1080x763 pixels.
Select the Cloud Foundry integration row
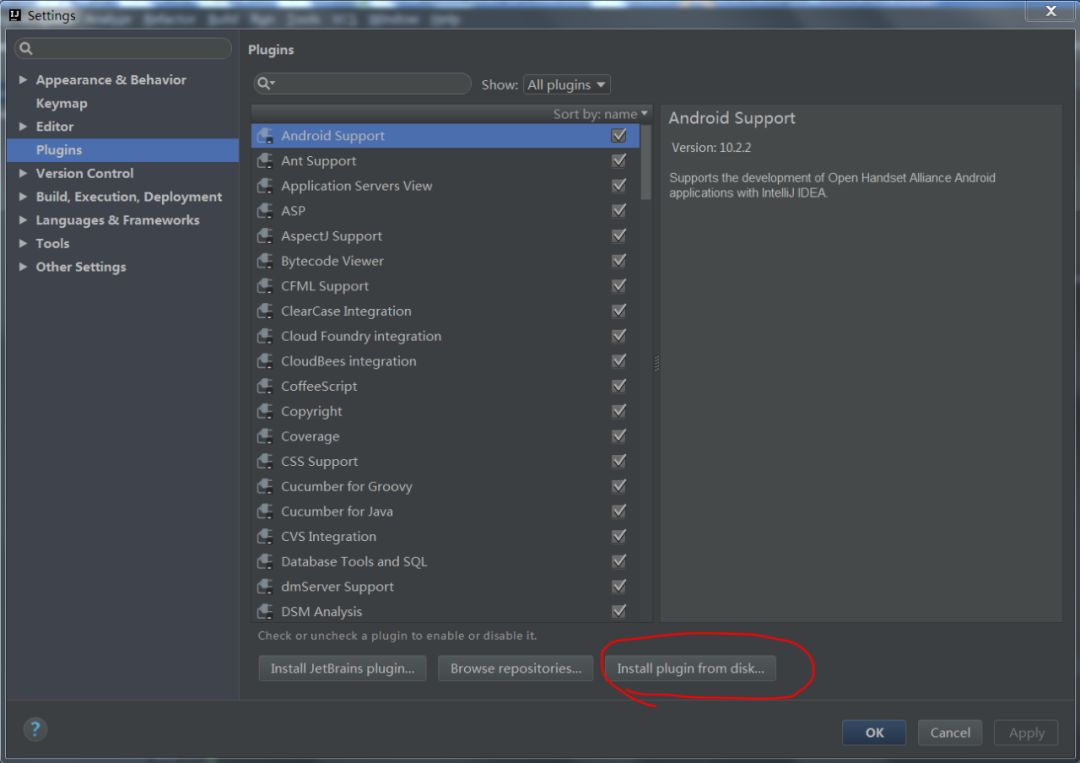tap(445, 336)
